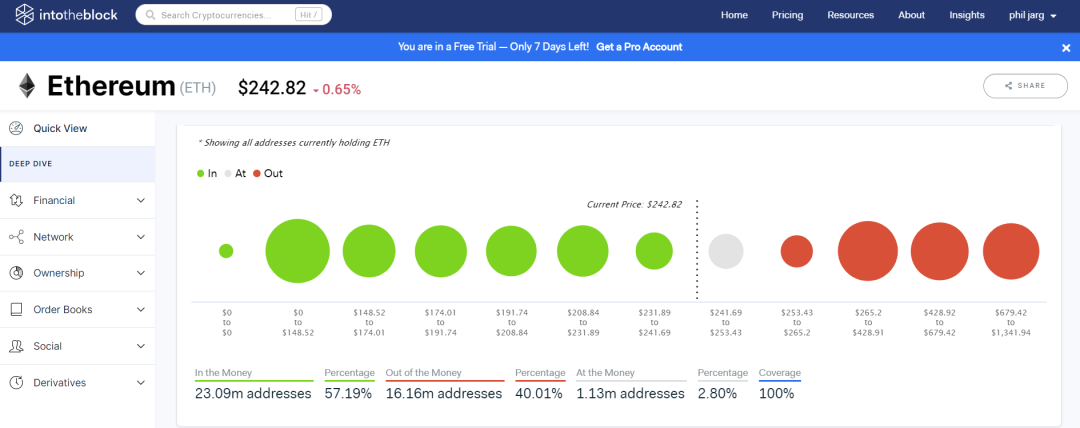Click the Order Books icon
This screenshot has width=1080, height=428.
click(17, 309)
